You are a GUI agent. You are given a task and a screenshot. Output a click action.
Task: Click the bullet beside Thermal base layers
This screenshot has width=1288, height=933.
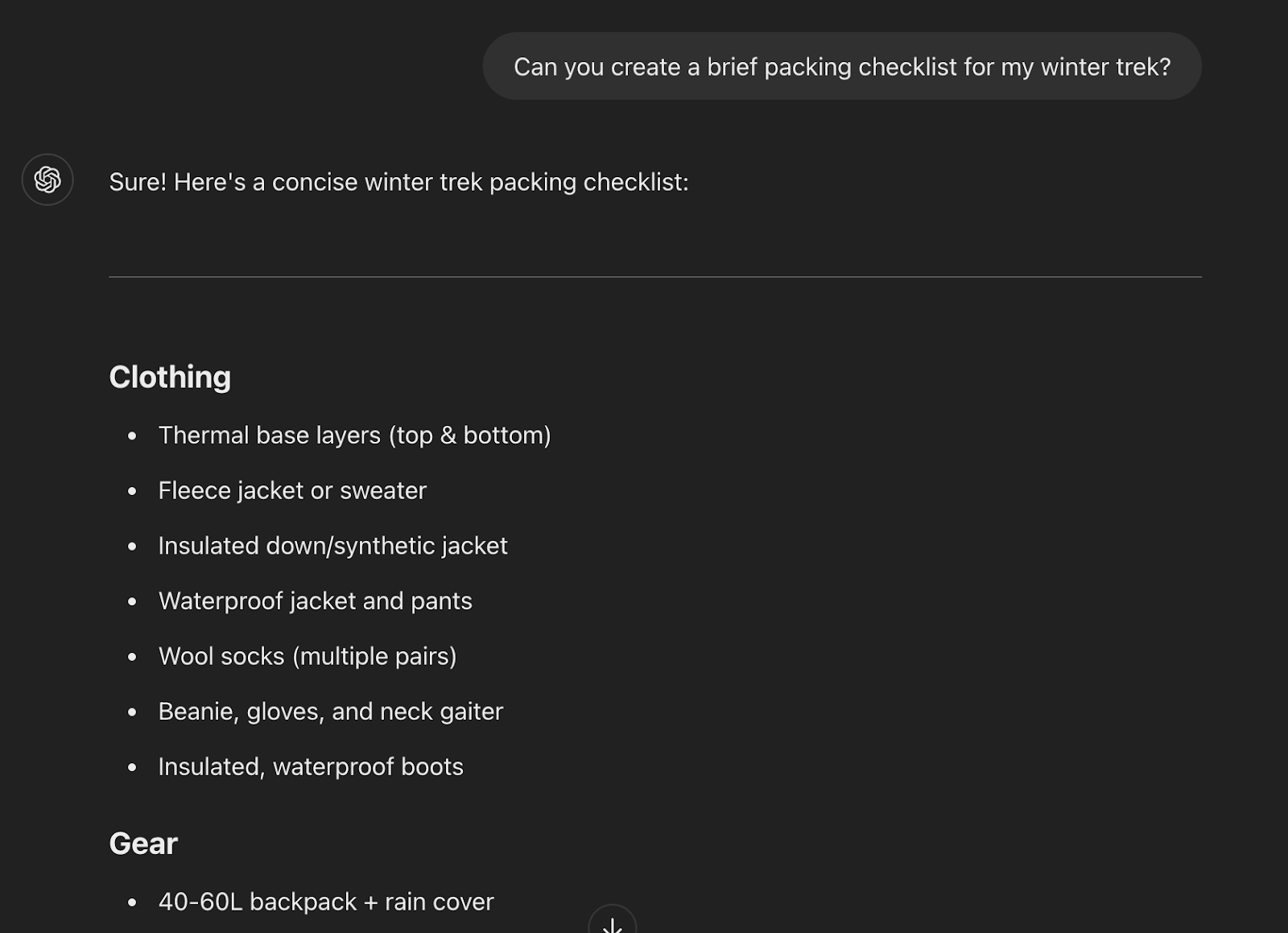pos(133,436)
